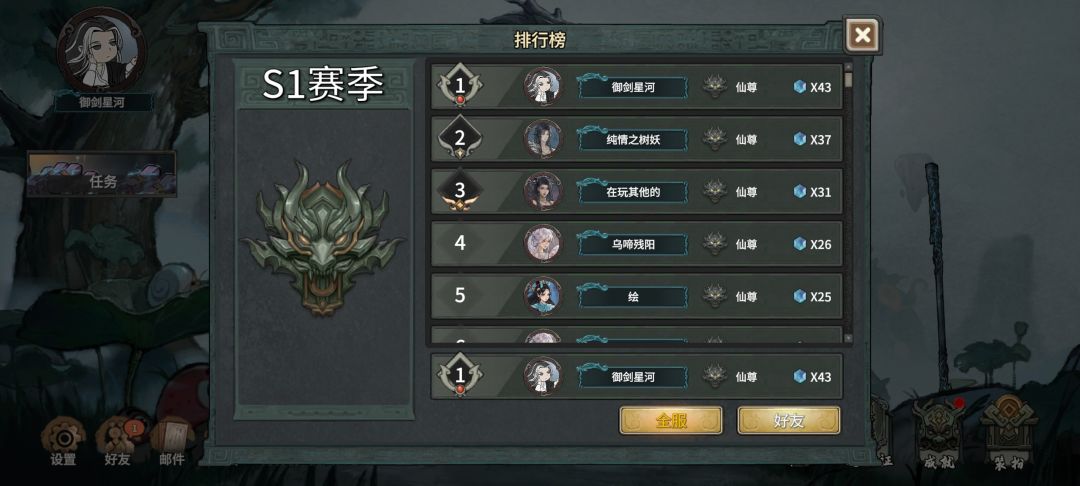This screenshot has height=486, width=1080.
Task: Open the 好友 friends icon at bottom left
Action: pyautogui.click(x=117, y=439)
